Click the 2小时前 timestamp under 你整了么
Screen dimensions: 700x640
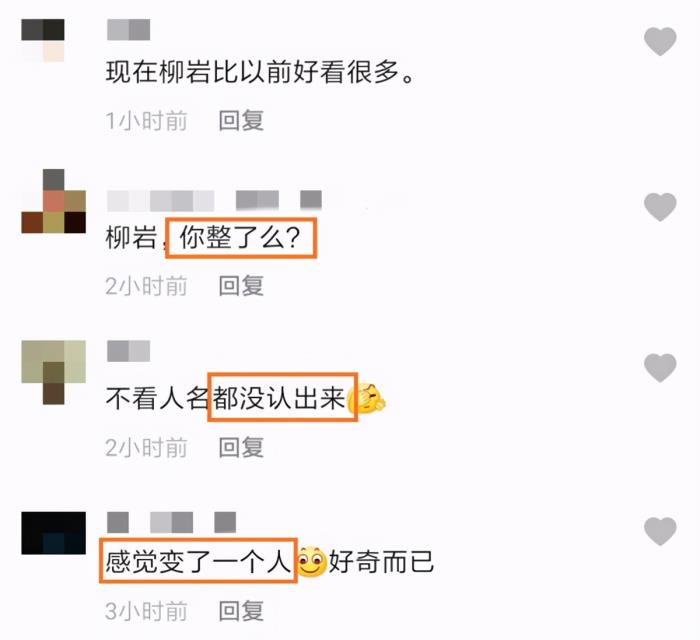coord(146,286)
